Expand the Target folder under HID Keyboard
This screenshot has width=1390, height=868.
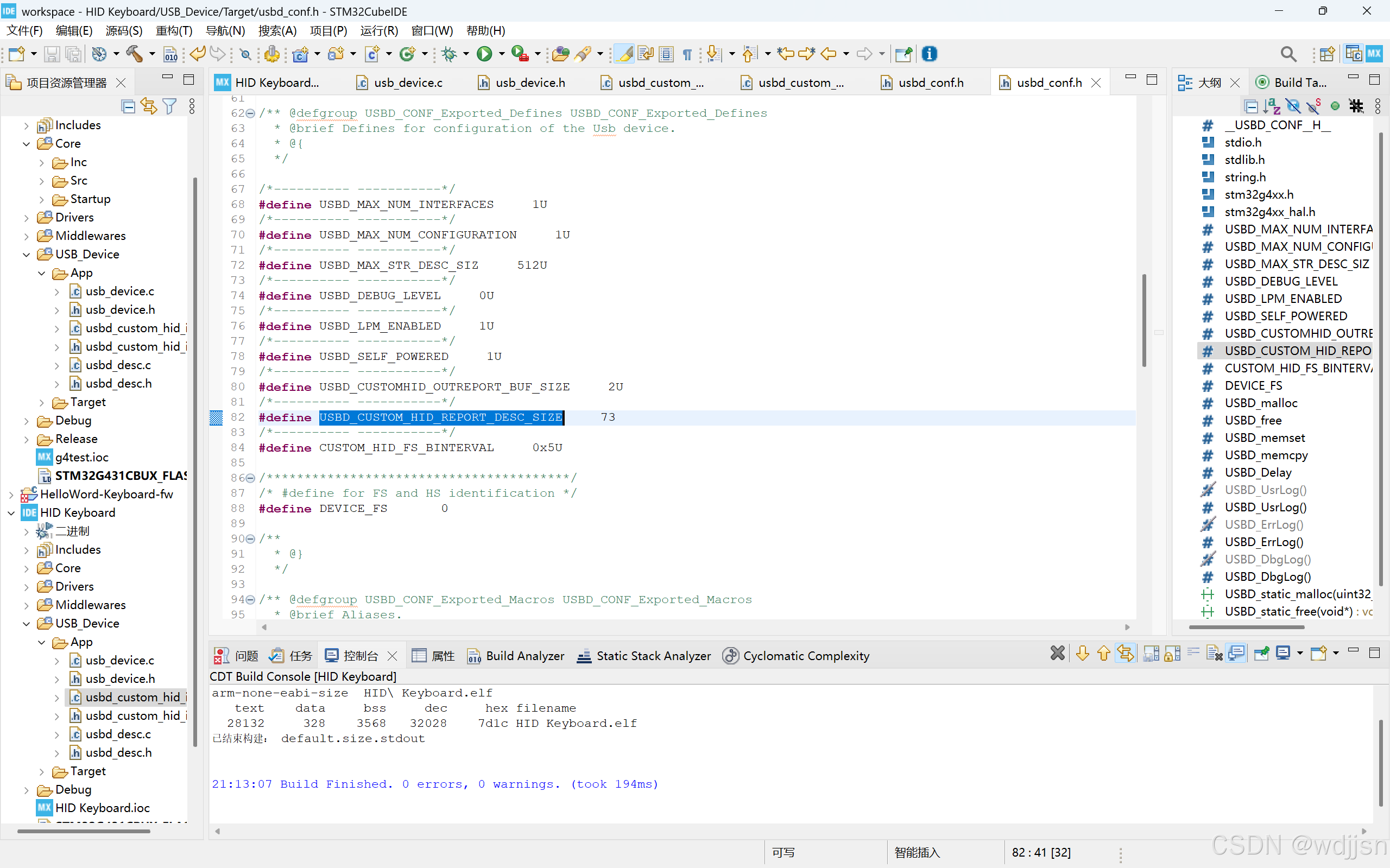[41, 771]
